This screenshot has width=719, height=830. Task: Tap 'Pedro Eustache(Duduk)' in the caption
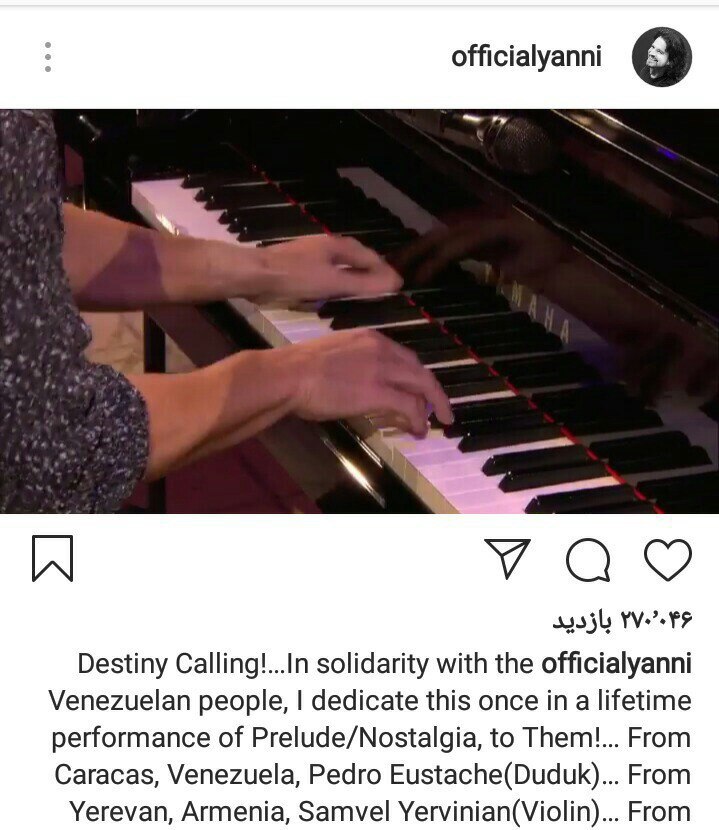454,775
